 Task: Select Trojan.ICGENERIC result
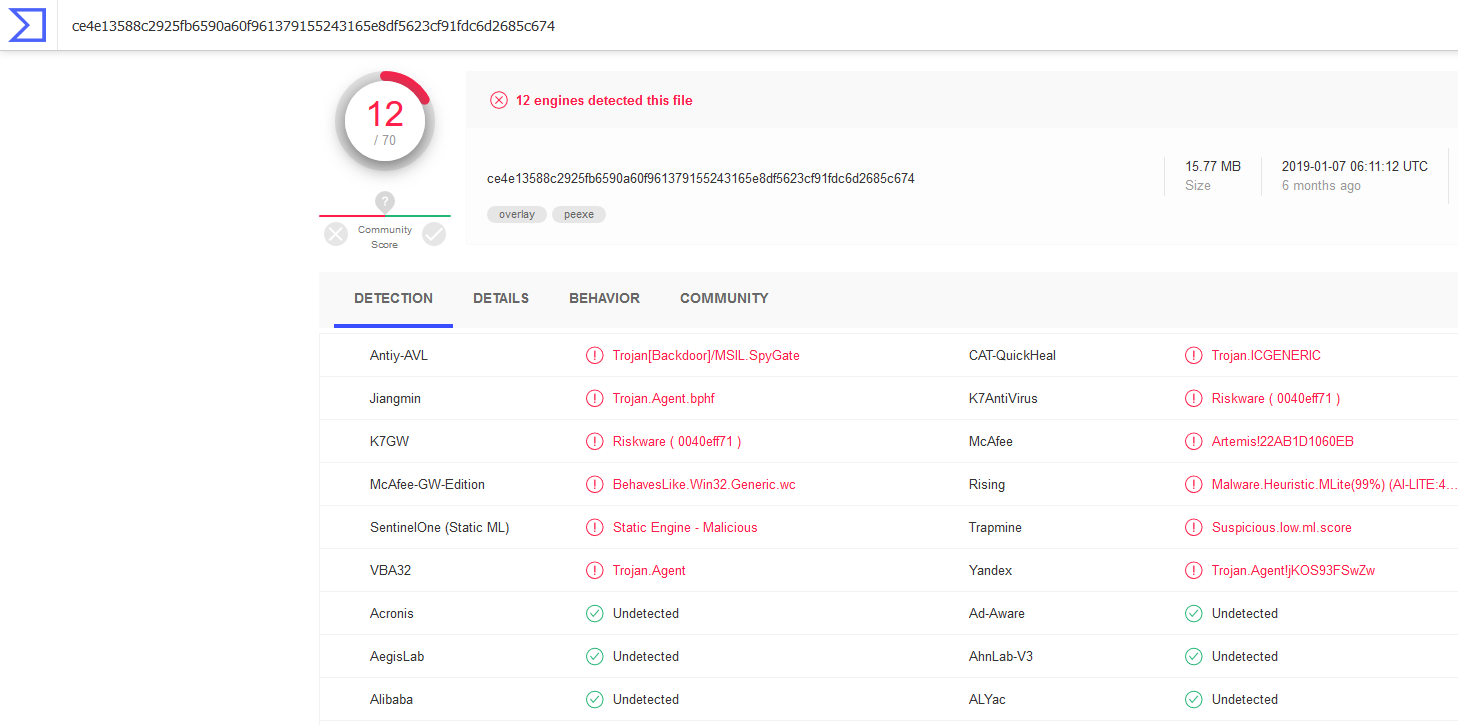(1266, 355)
